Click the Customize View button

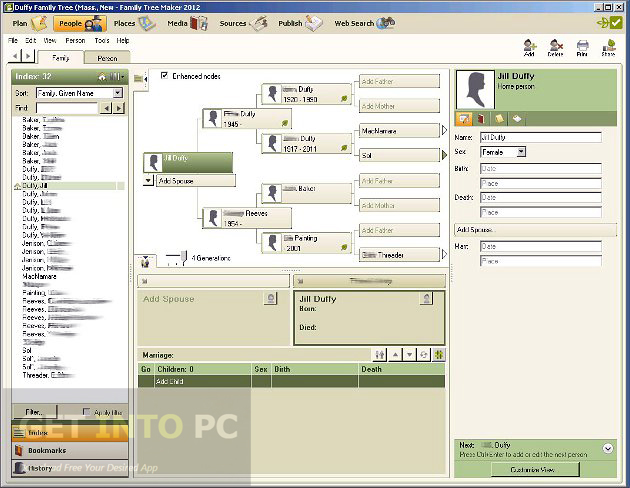[x=535, y=469]
